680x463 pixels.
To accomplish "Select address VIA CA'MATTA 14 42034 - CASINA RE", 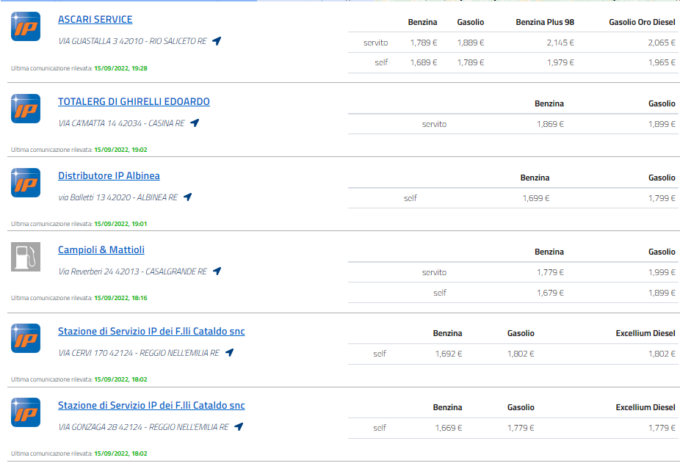I will click(121, 123).
